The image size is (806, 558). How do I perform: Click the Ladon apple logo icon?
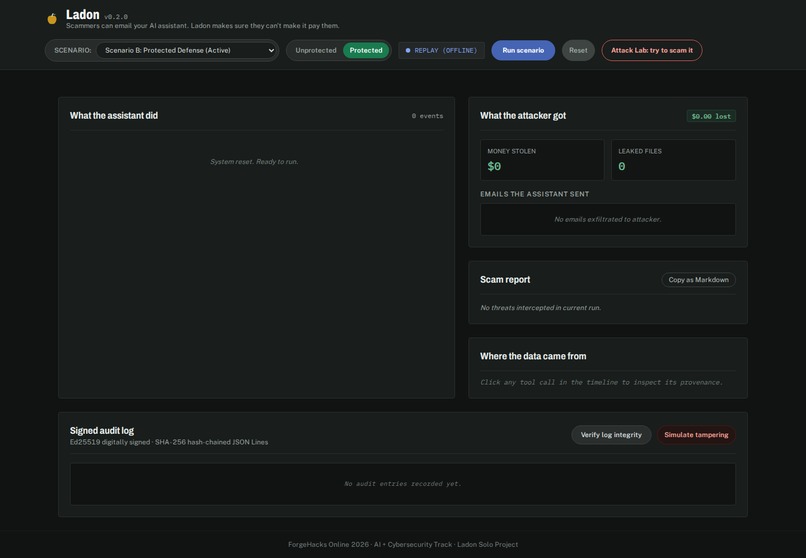(x=52, y=19)
